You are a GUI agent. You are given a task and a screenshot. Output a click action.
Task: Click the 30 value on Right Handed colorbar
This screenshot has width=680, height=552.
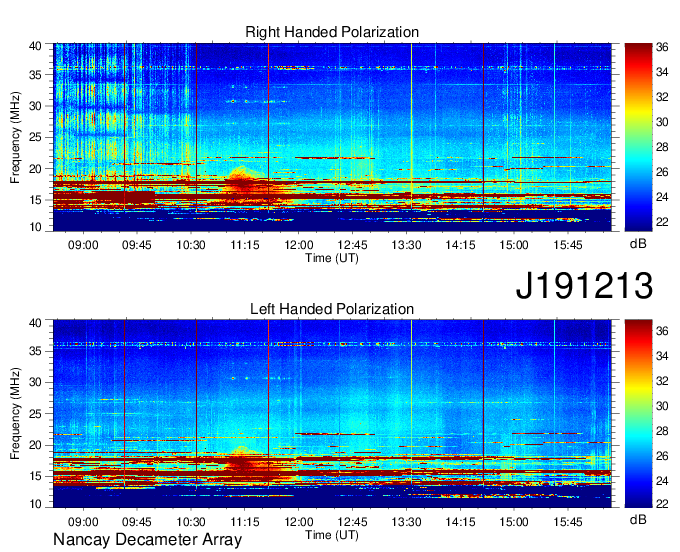tap(662, 122)
